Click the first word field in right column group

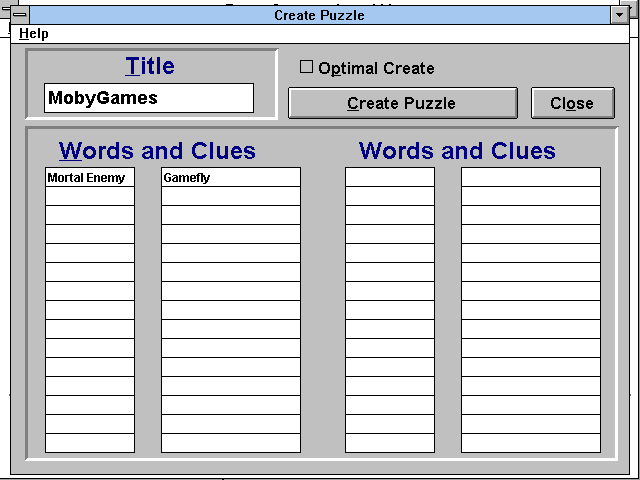coord(390,178)
